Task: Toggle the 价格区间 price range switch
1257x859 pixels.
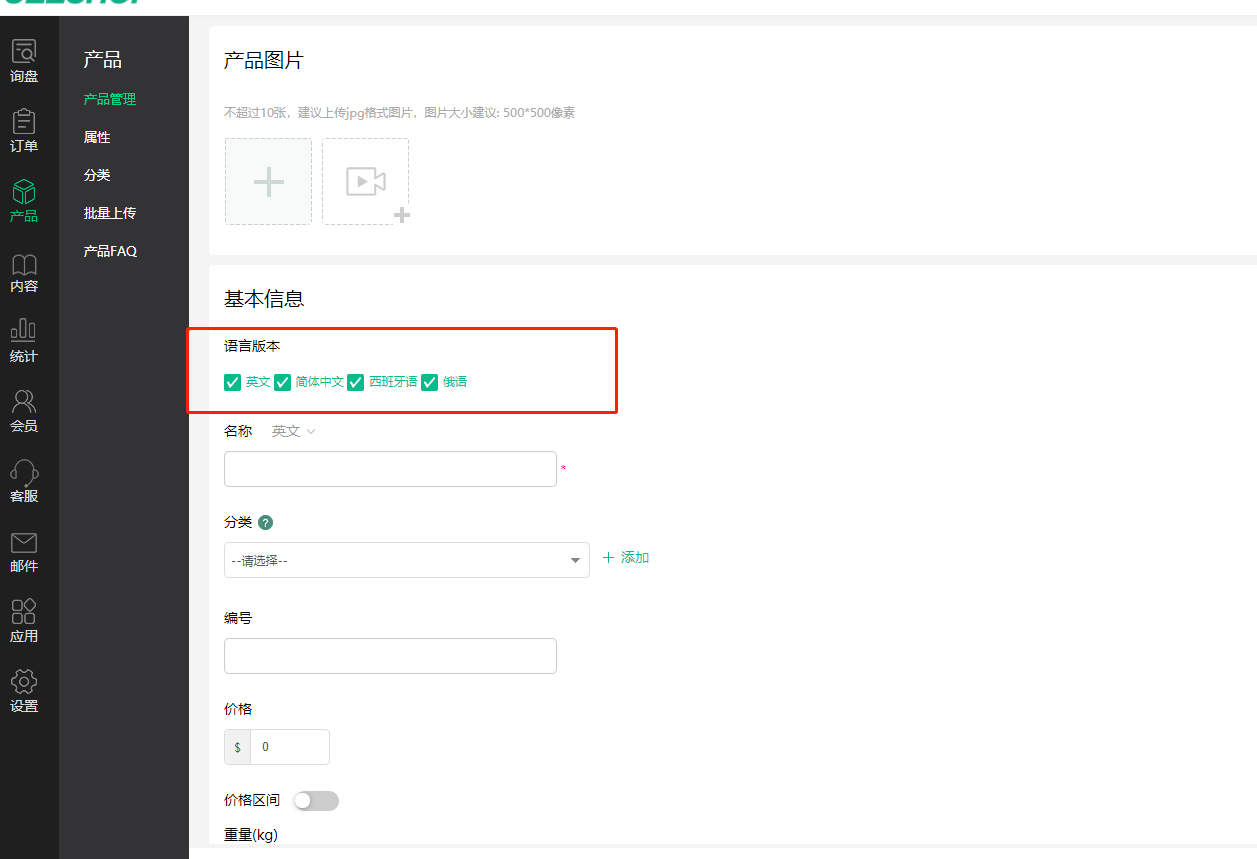Action: point(316,801)
